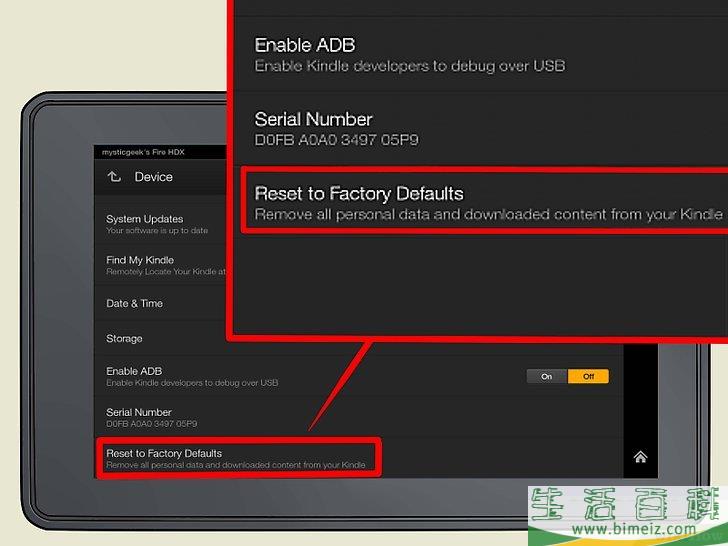Viewport: 728px width, 546px height.
Task: Tap Reset to Factory Defaults on tablet
Action: pyautogui.click(x=239, y=458)
